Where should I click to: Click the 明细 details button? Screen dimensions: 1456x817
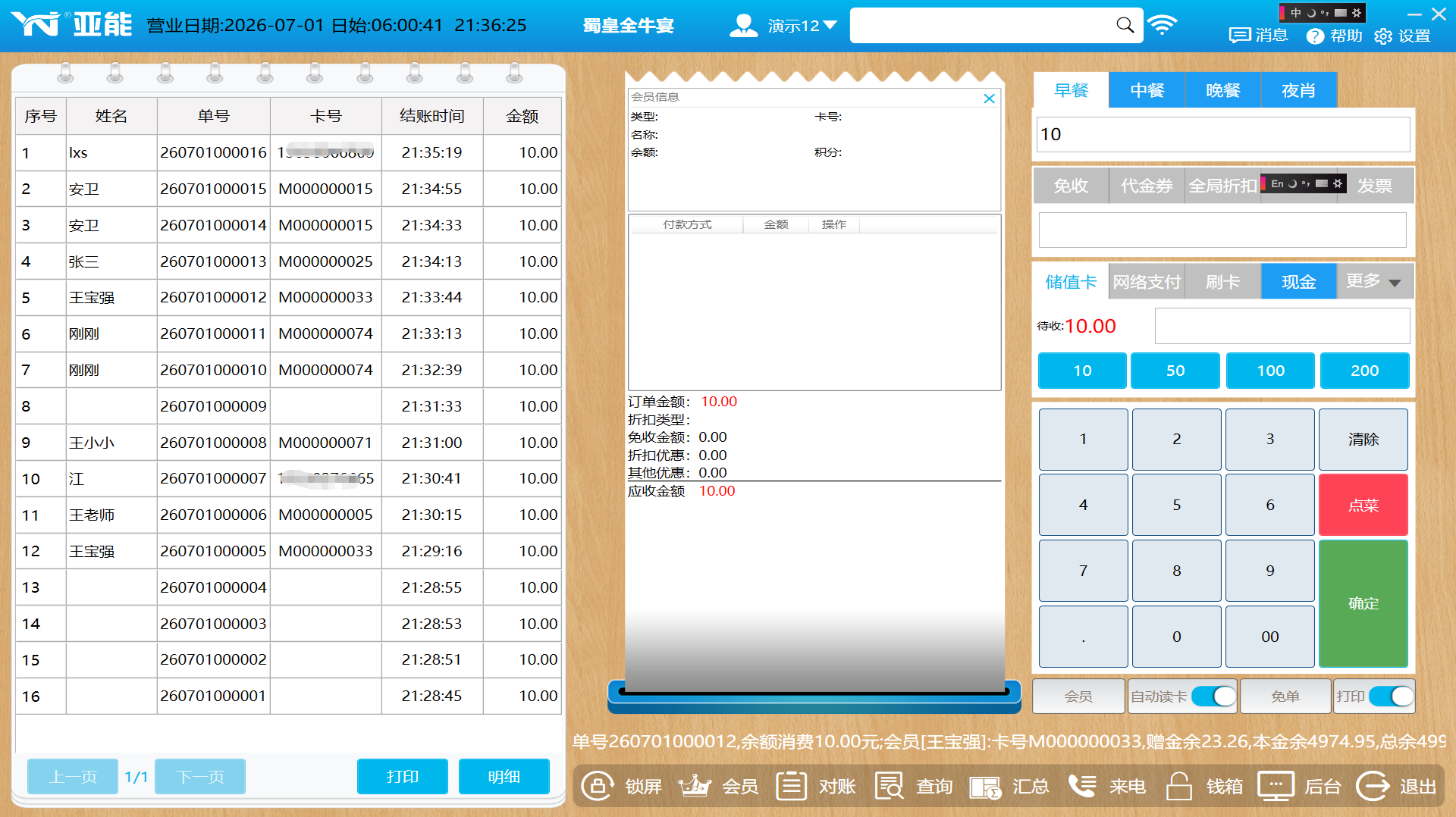[504, 776]
